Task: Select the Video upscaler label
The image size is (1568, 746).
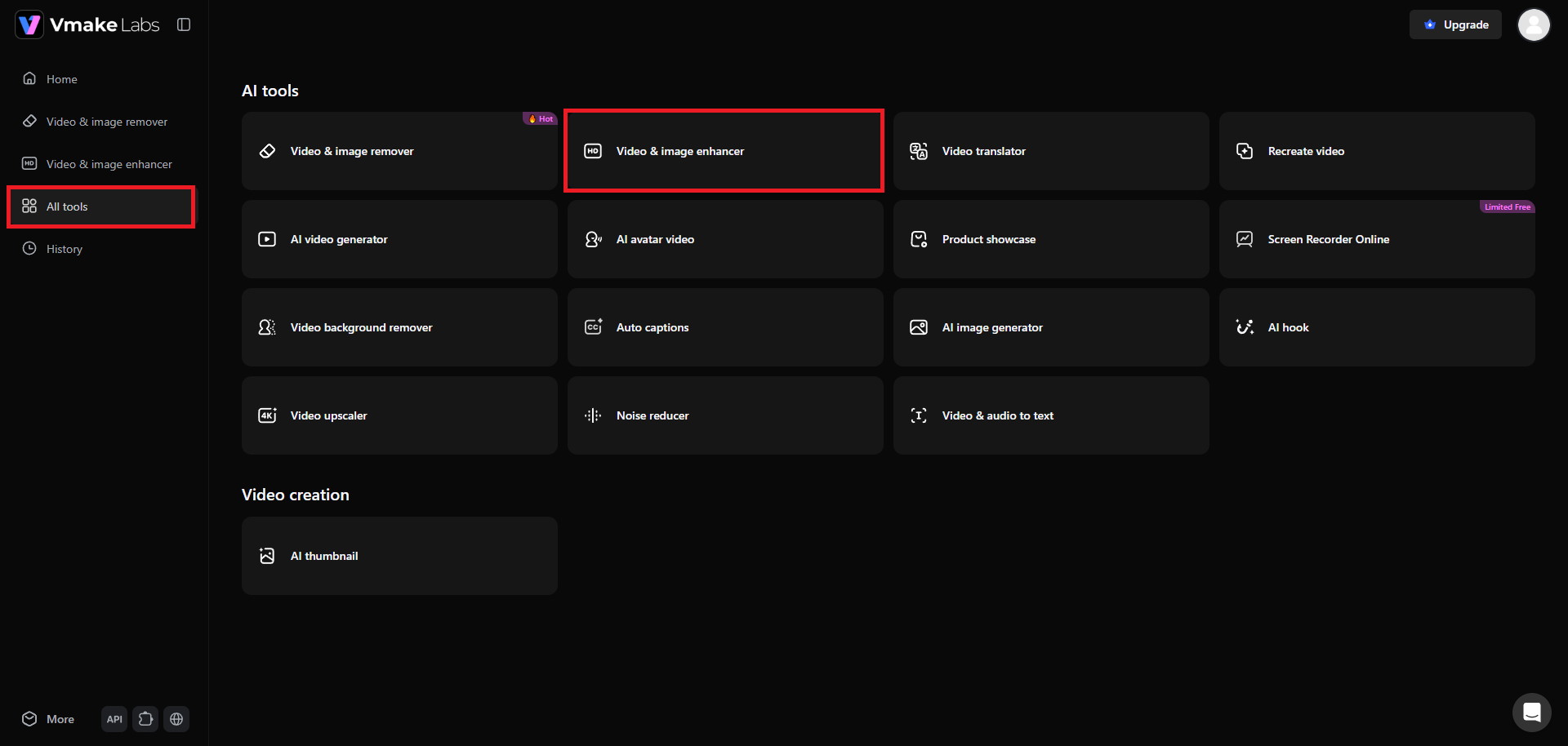Action: 329,415
